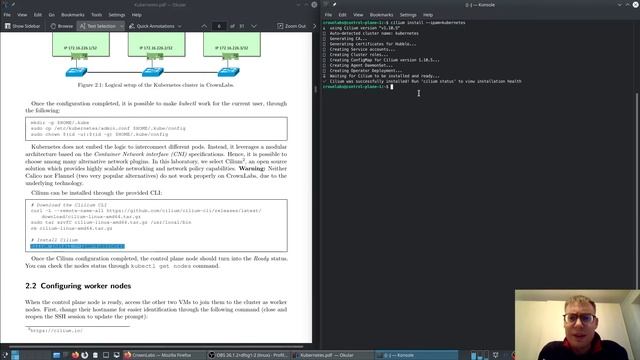Click Zoom Out in Okular toolbar

(x=291, y=26)
